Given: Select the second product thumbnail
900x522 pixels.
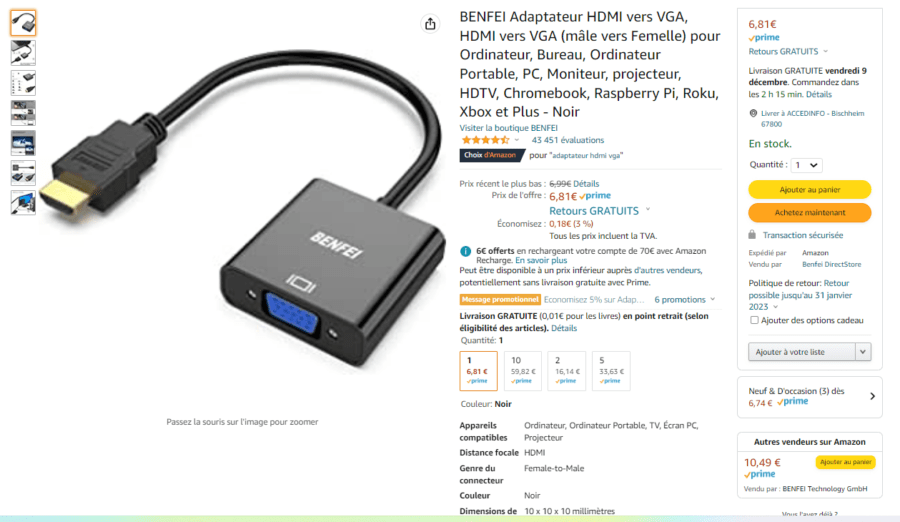Looking at the screenshot, I should tap(23, 53).
